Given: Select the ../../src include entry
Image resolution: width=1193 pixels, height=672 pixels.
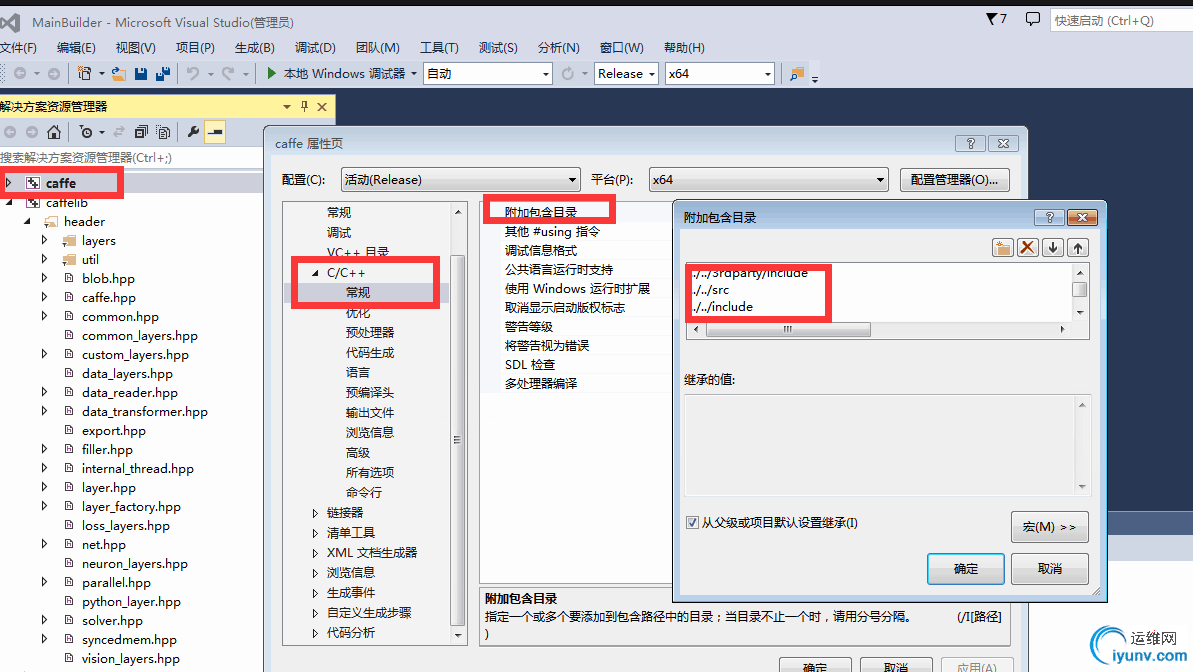Looking at the screenshot, I should pyautogui.click(x=711, y=290).
